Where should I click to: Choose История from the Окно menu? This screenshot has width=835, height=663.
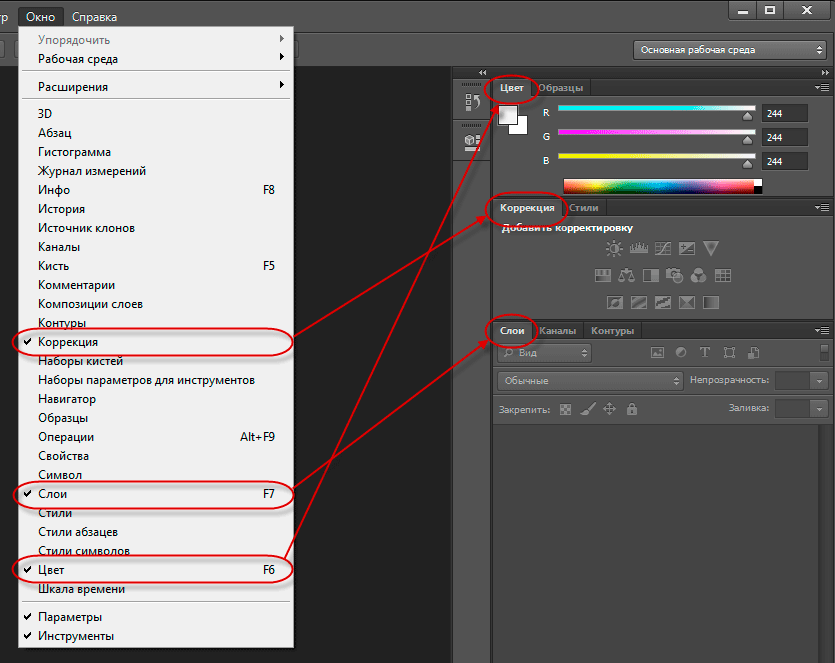(x=157, y=209)
